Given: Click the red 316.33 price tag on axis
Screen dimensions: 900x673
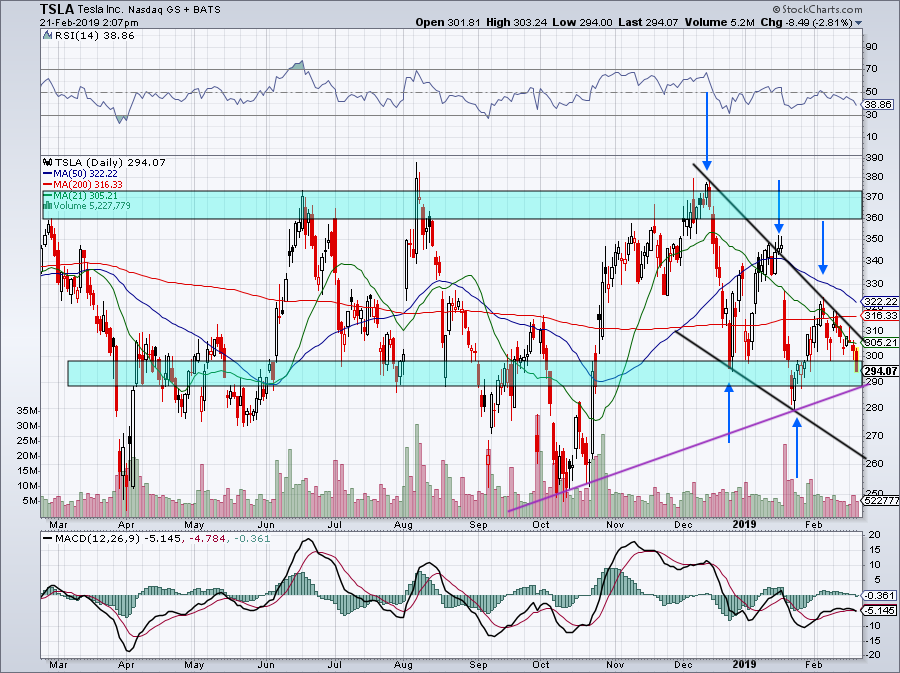Looking at the screenshot, I should (880, 316).
